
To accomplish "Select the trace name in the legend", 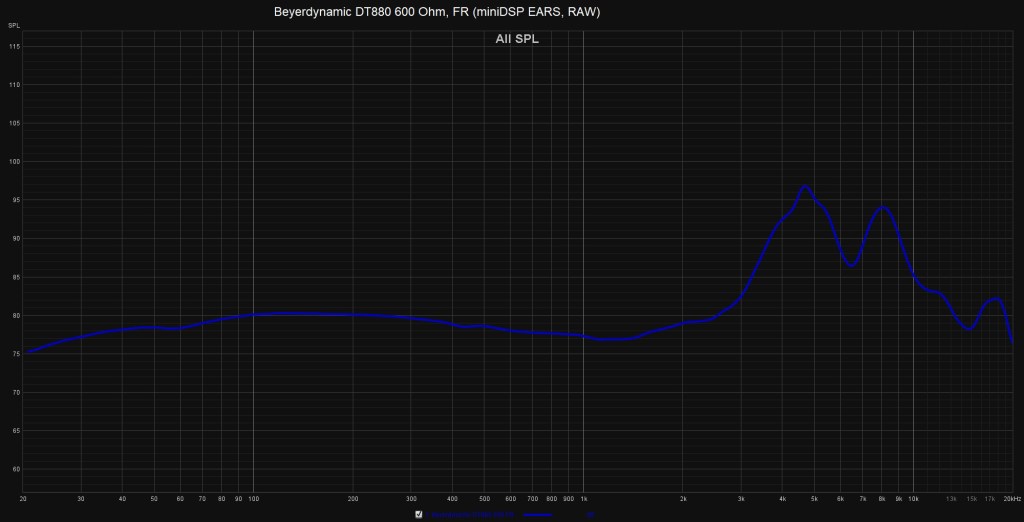I will tap(469, 515).
